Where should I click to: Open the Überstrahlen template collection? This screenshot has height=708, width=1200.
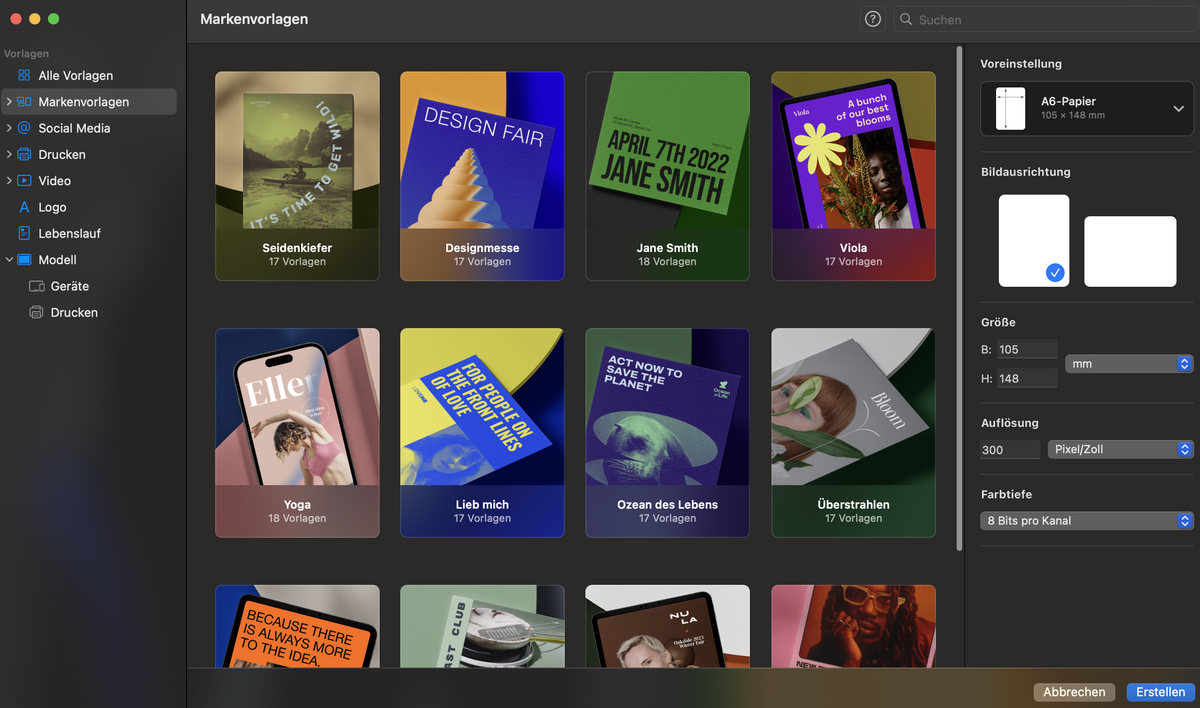coord(853,433)
